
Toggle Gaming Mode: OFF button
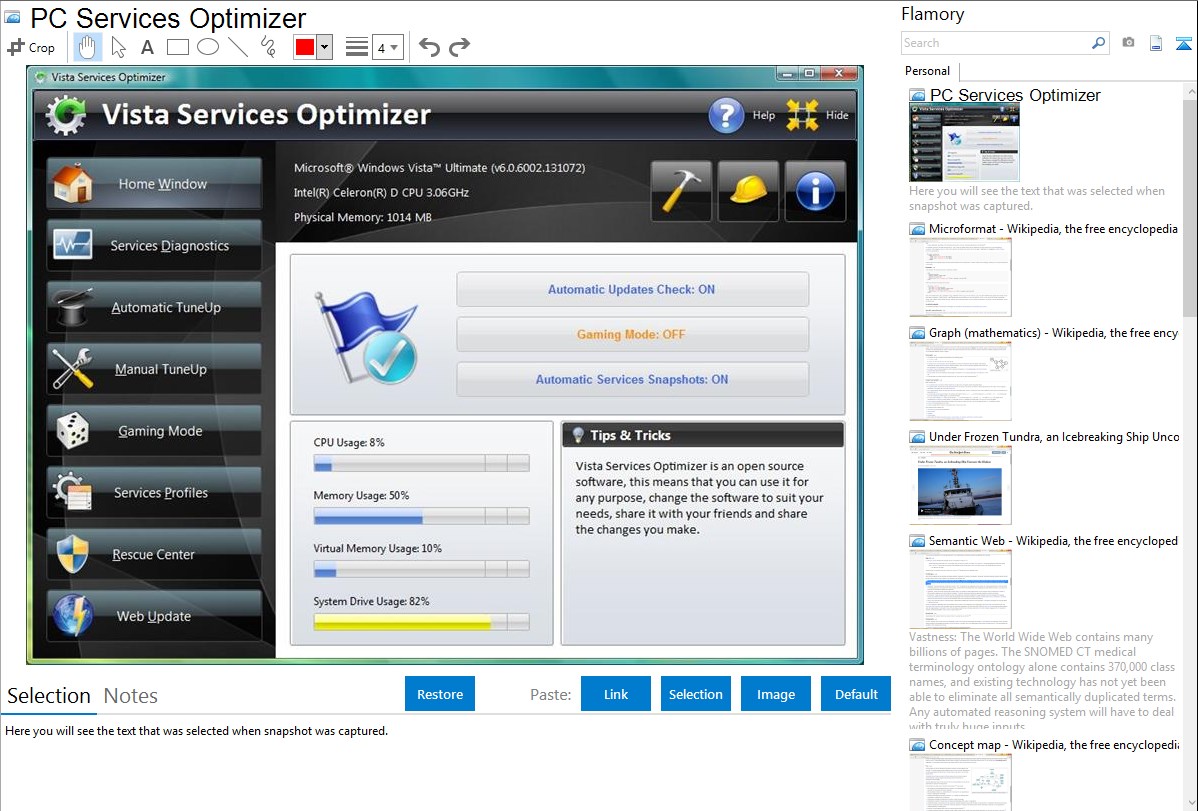(632, 335)
